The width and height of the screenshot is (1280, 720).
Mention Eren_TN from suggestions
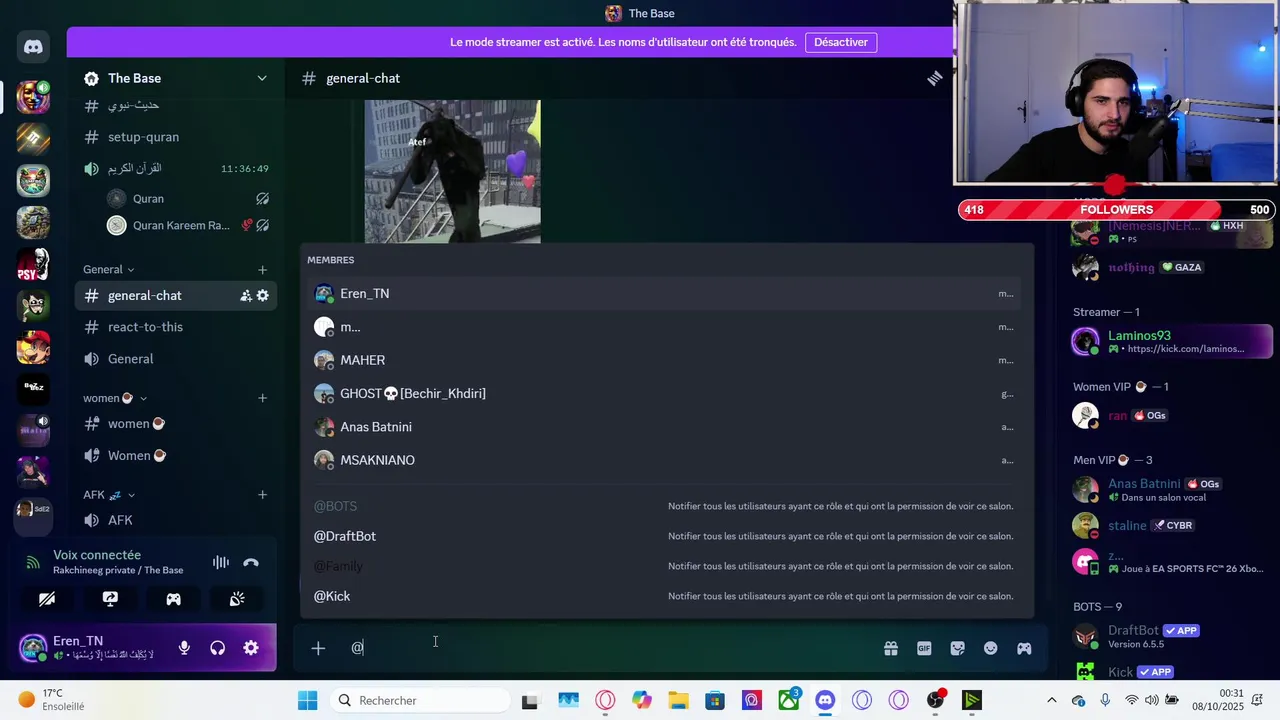(666, 294)
